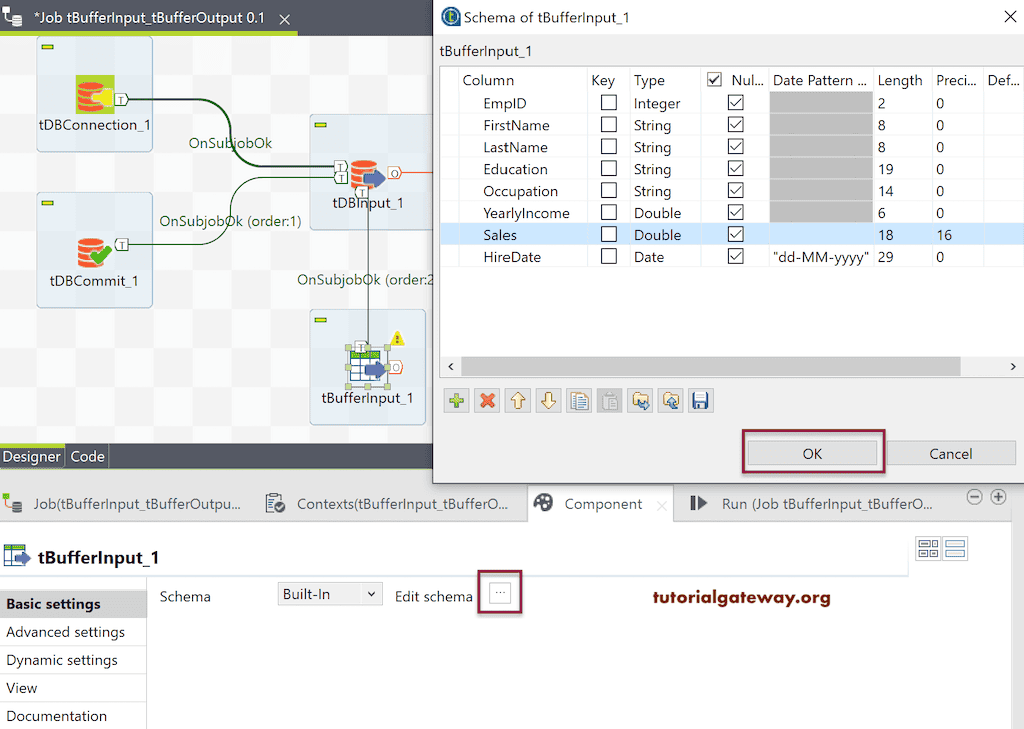Toggle Key checkbox for Sales
The height and width of the screenshot is (729, 1024).
pyautogui.click(x=609, y=235)
